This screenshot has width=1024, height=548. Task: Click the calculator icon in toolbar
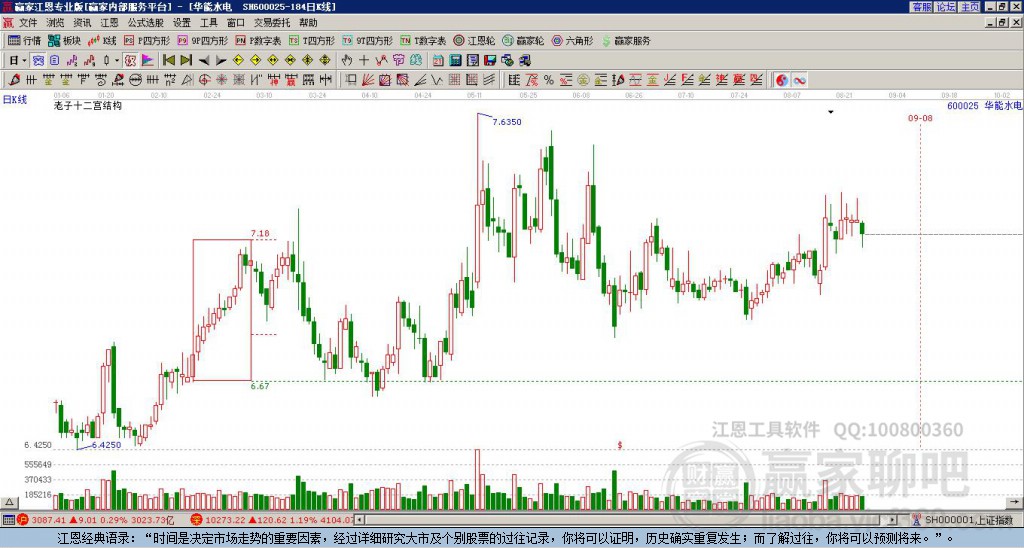pyautogui.click(x=455, y=60)
